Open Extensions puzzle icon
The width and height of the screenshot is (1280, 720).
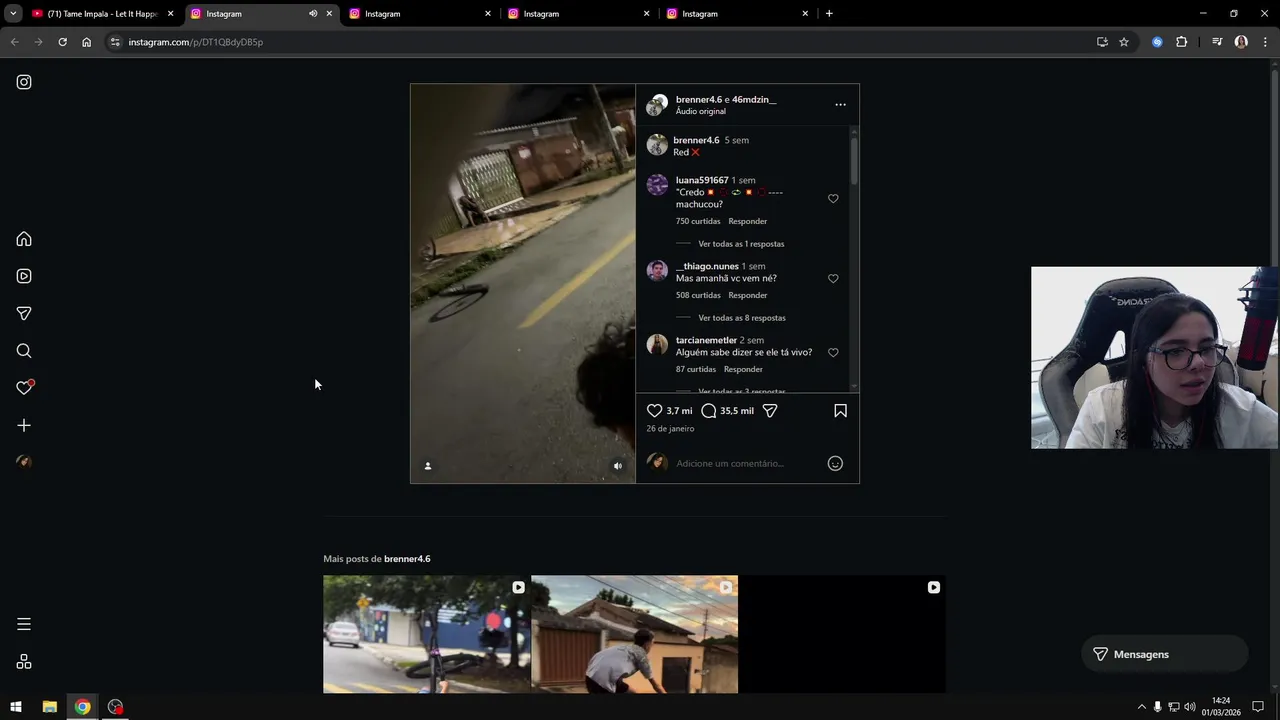click(x=1181, y=42)
